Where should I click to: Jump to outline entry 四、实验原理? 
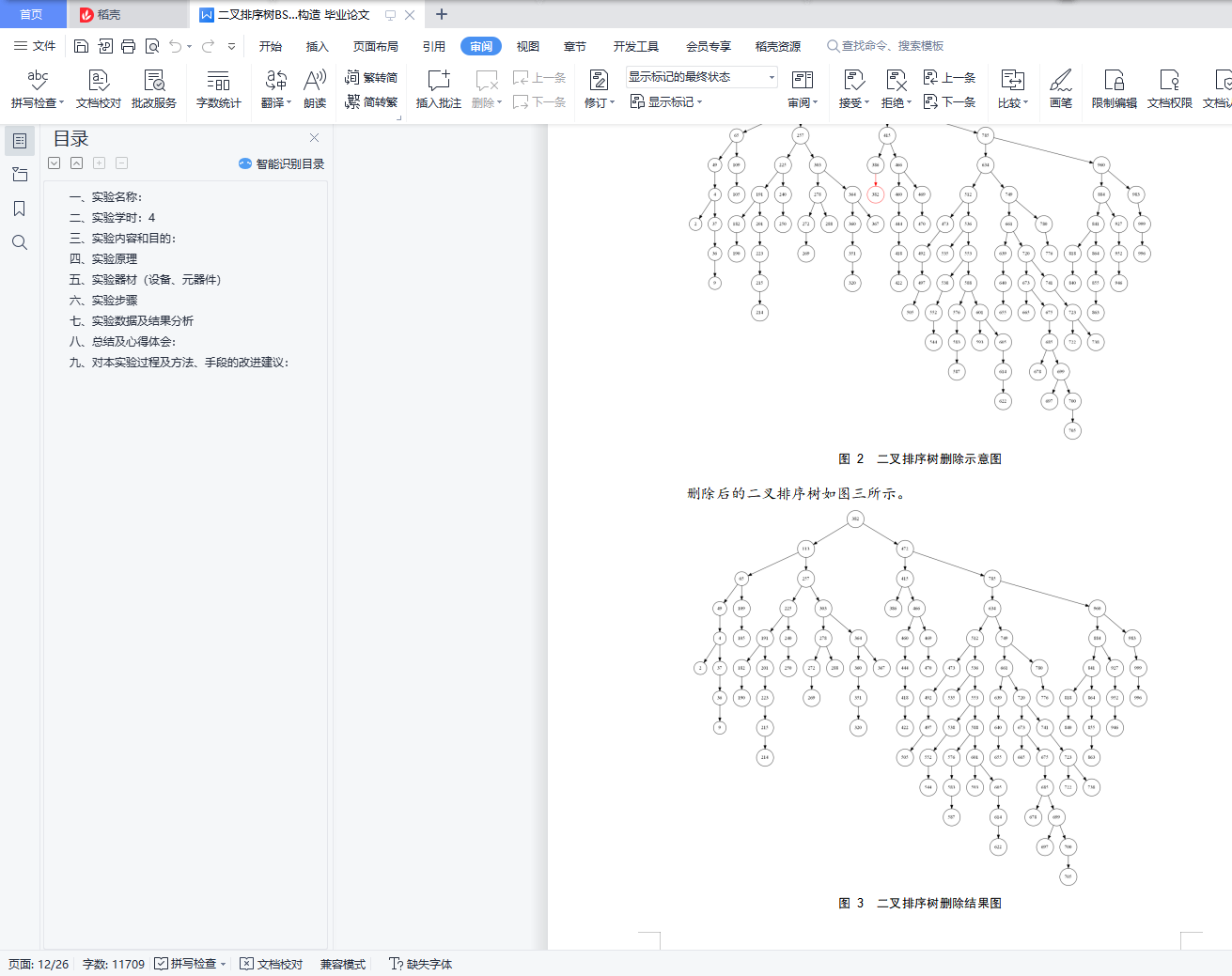click(103, 259)
